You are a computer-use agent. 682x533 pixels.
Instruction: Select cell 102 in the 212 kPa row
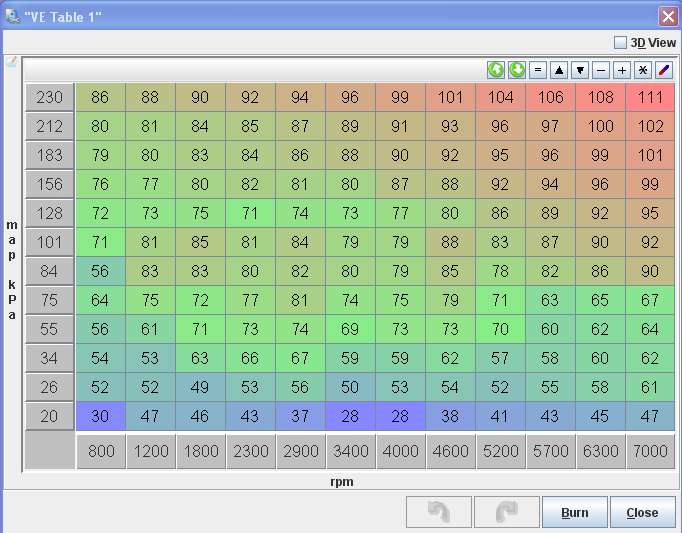pos(650,126)
